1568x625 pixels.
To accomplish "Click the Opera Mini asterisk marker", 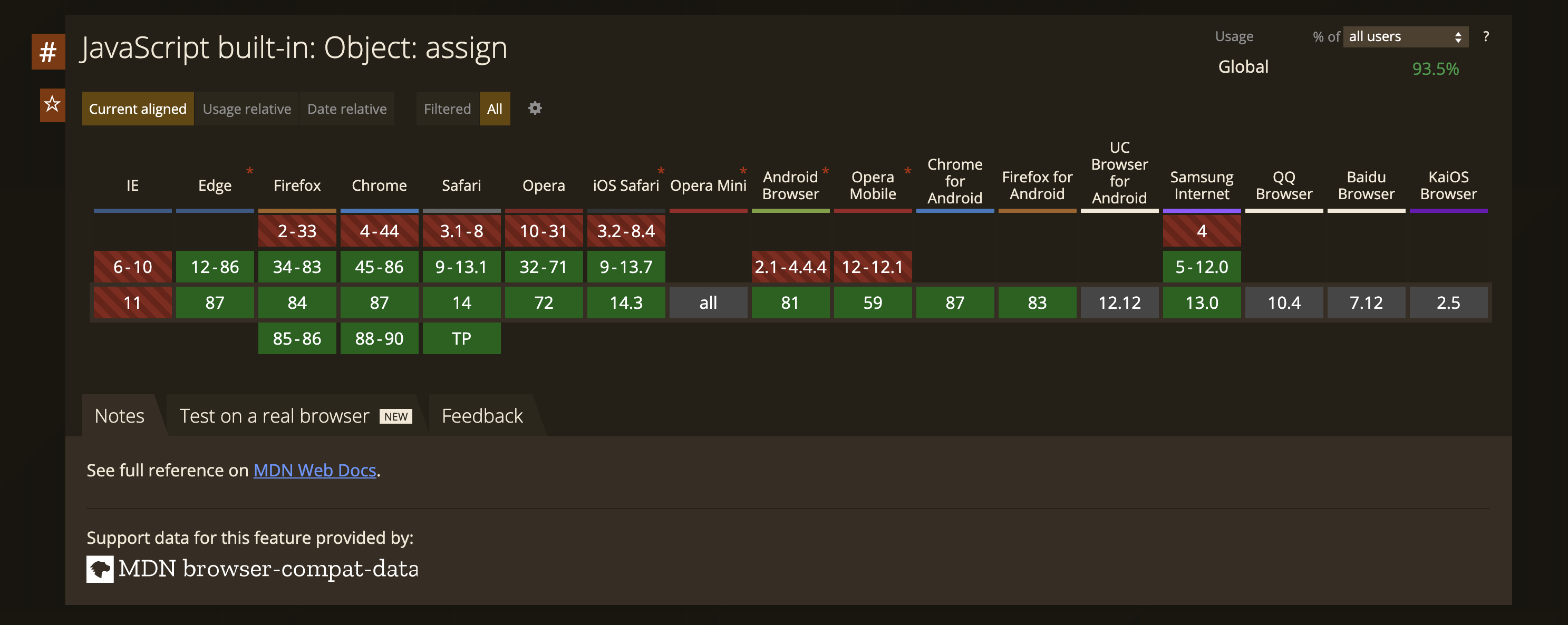I will 742,170.
